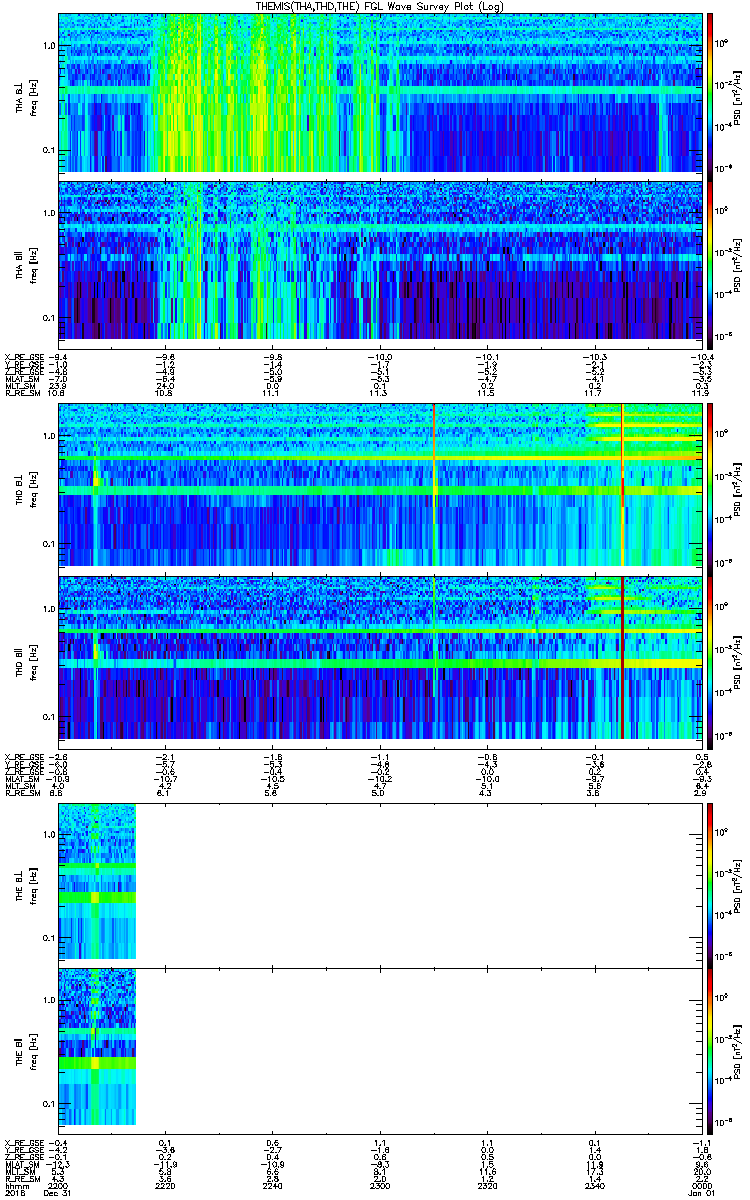Click the '2300' time tick label
This screenshot has height=1200, width=750.
(379, 1184)
